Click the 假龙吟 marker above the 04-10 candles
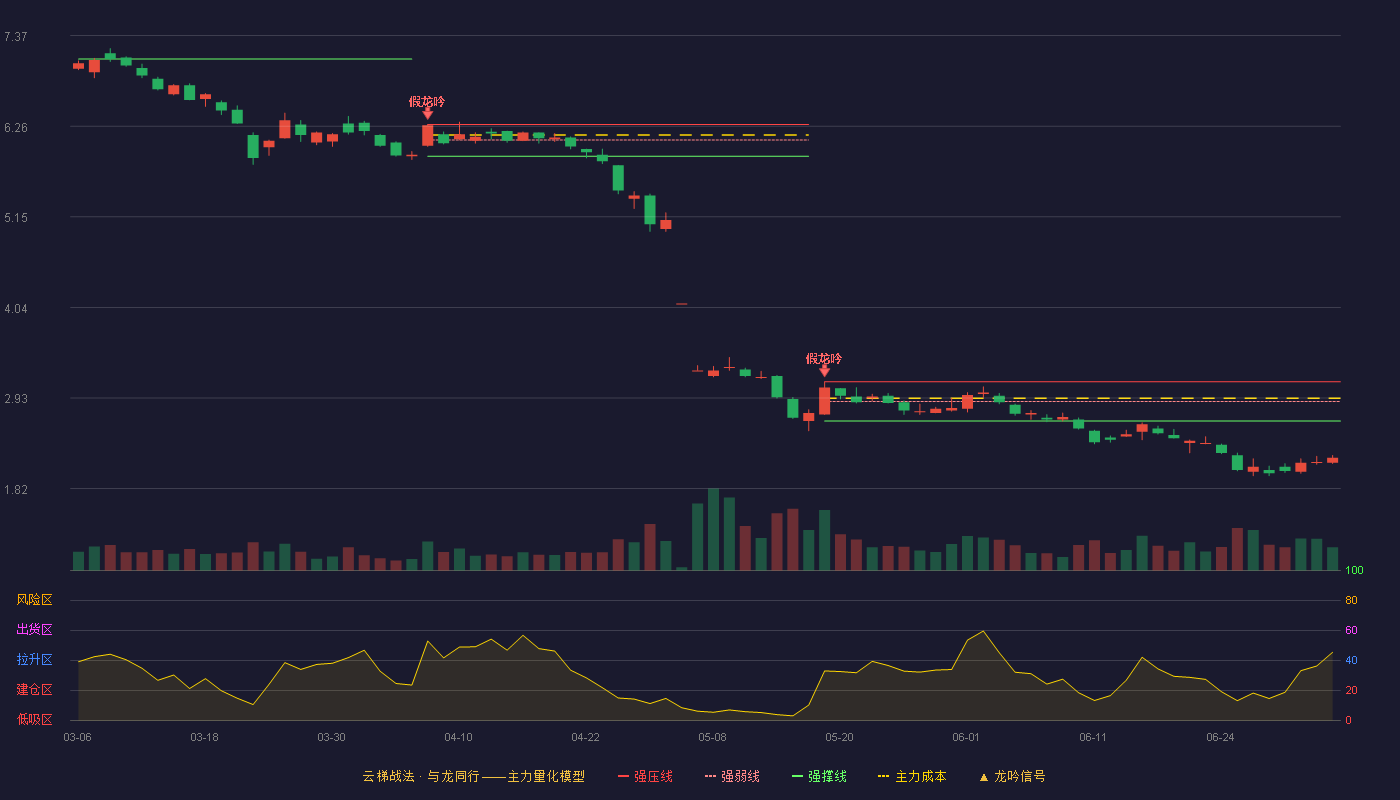The image size is (1400, 800). [427, 102]
